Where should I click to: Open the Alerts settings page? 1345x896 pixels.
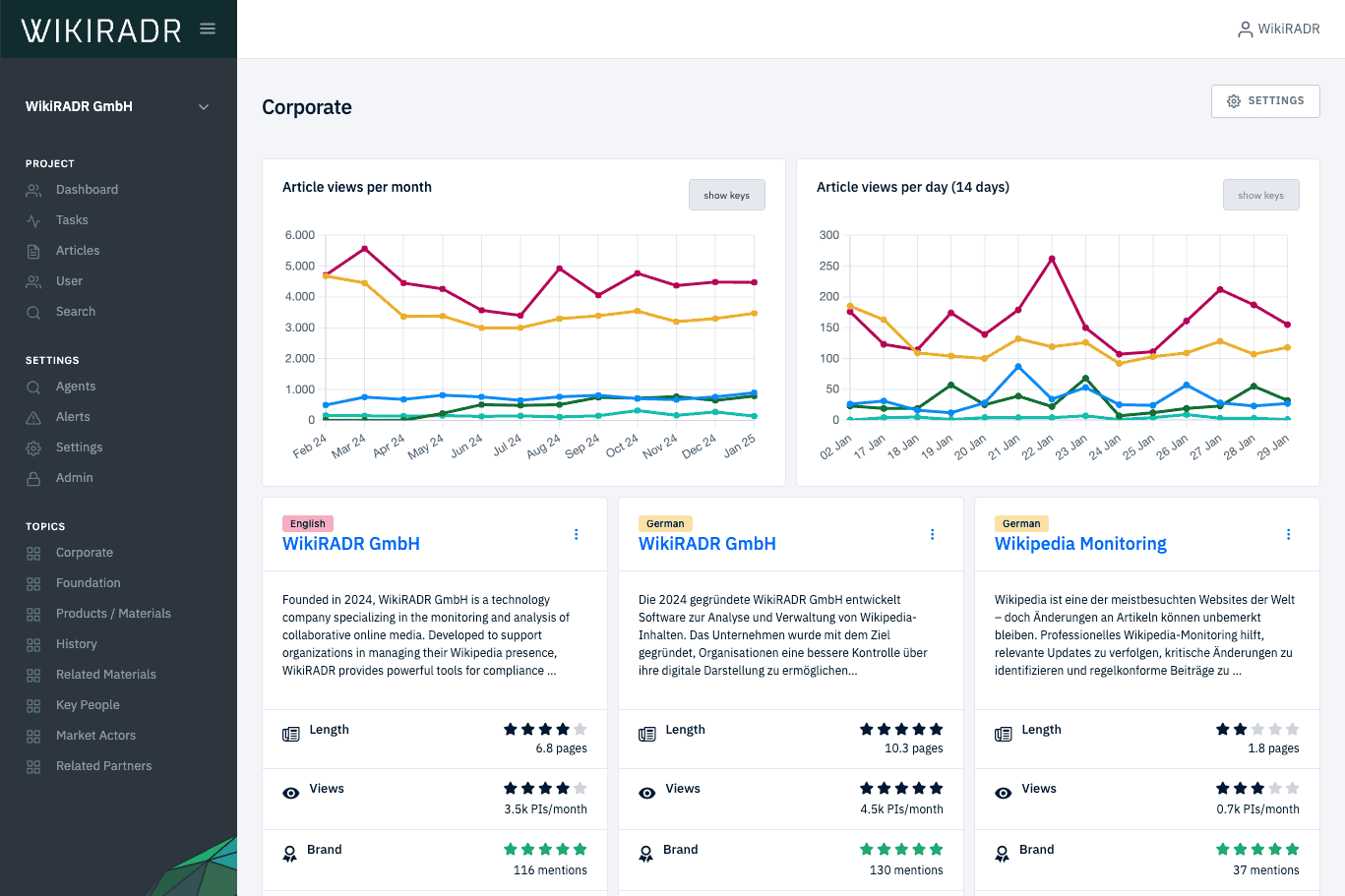tap(73, 417)
